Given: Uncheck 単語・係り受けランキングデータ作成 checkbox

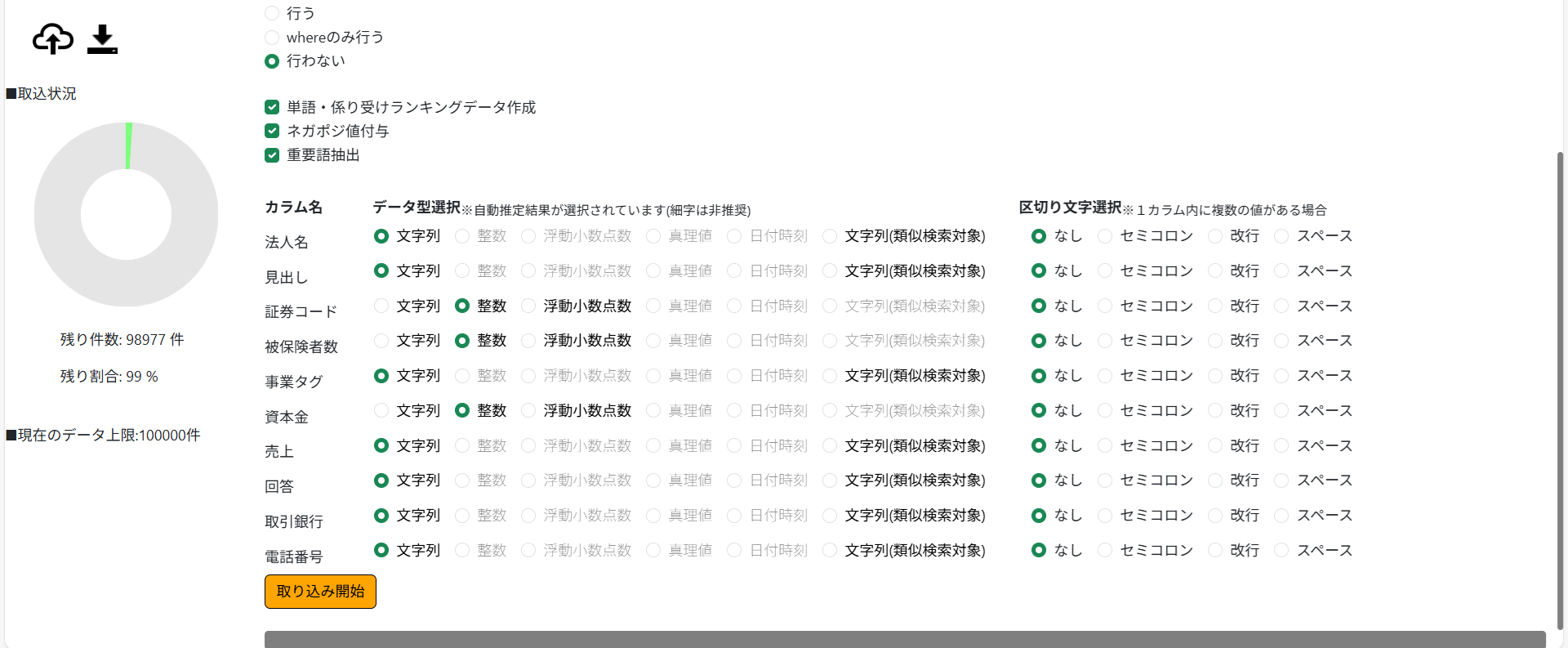Looking at the screenshot, I should [272, 107].
